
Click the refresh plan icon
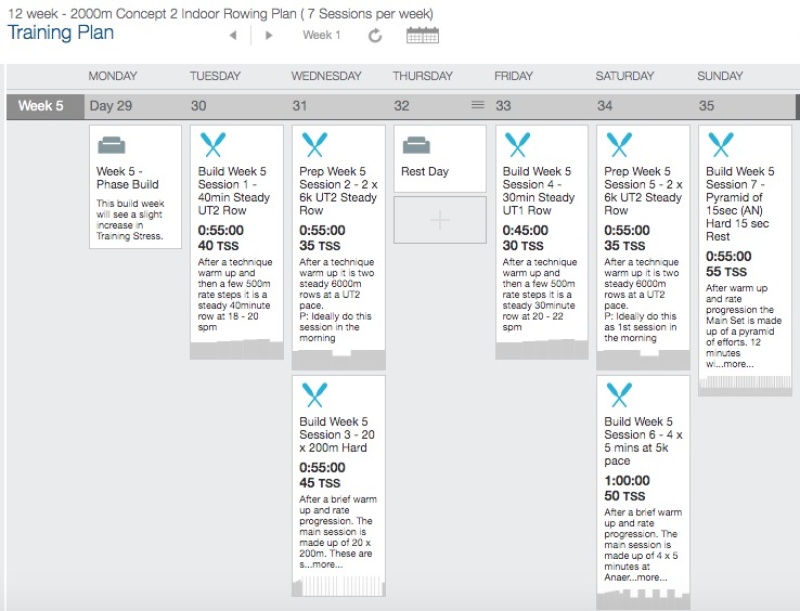[x=375, y=36]
